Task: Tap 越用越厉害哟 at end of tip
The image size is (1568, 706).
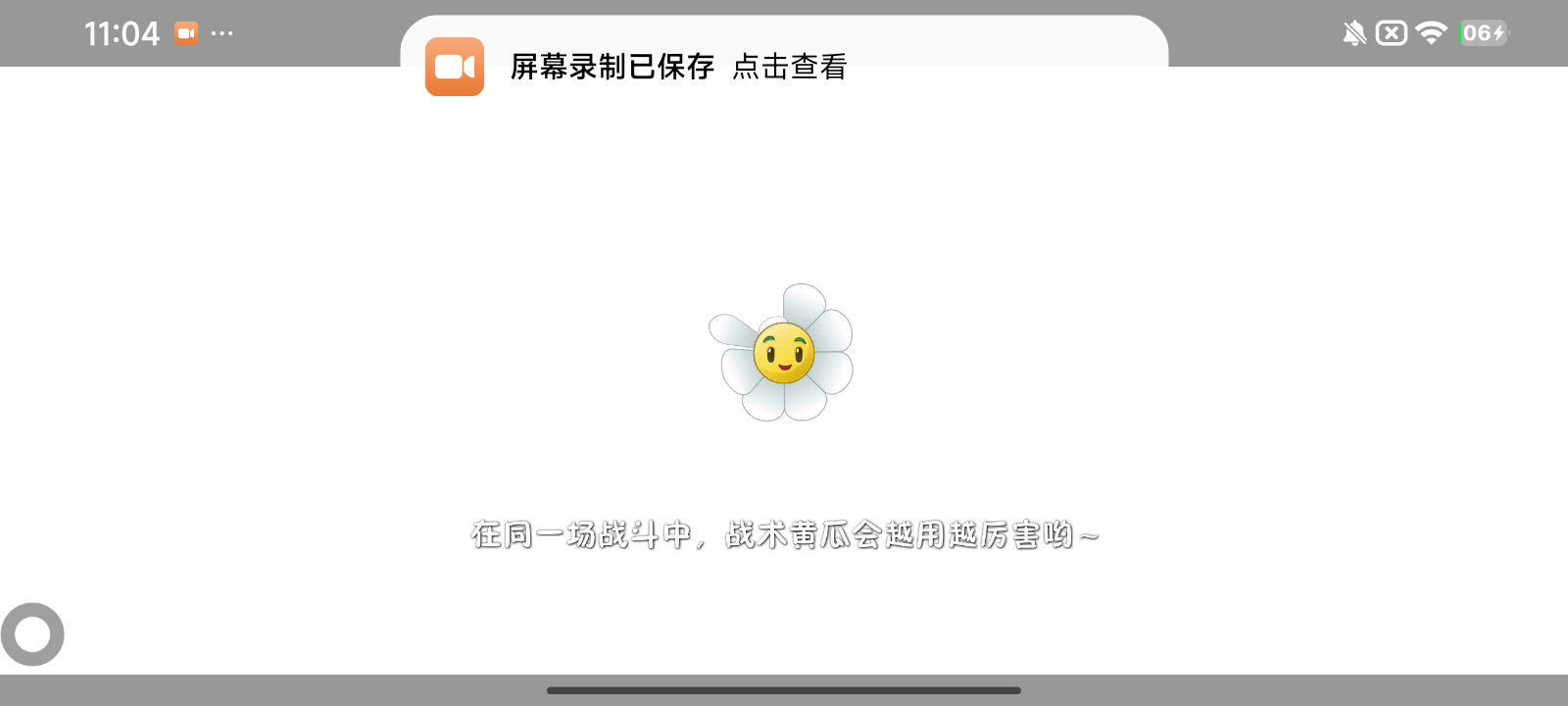Action: tap(979, 534)
